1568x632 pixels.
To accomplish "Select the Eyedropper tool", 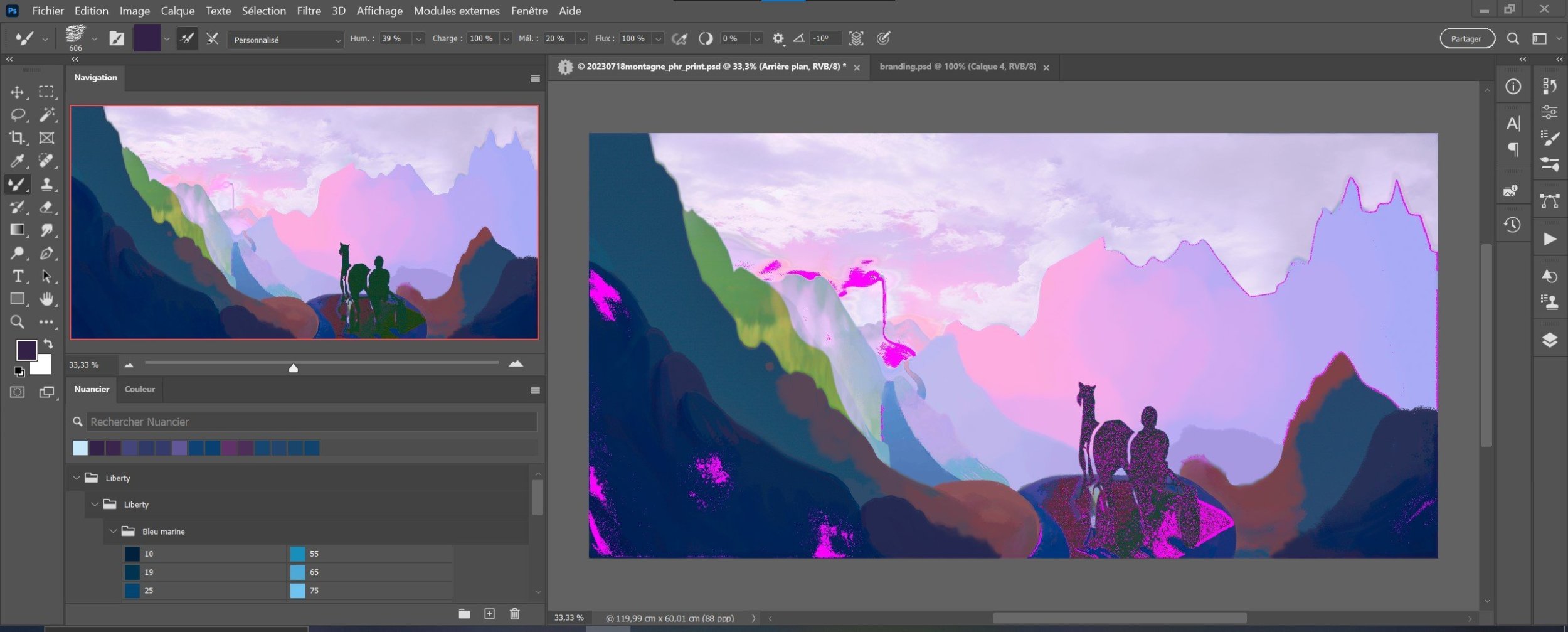I will (17, 161).
